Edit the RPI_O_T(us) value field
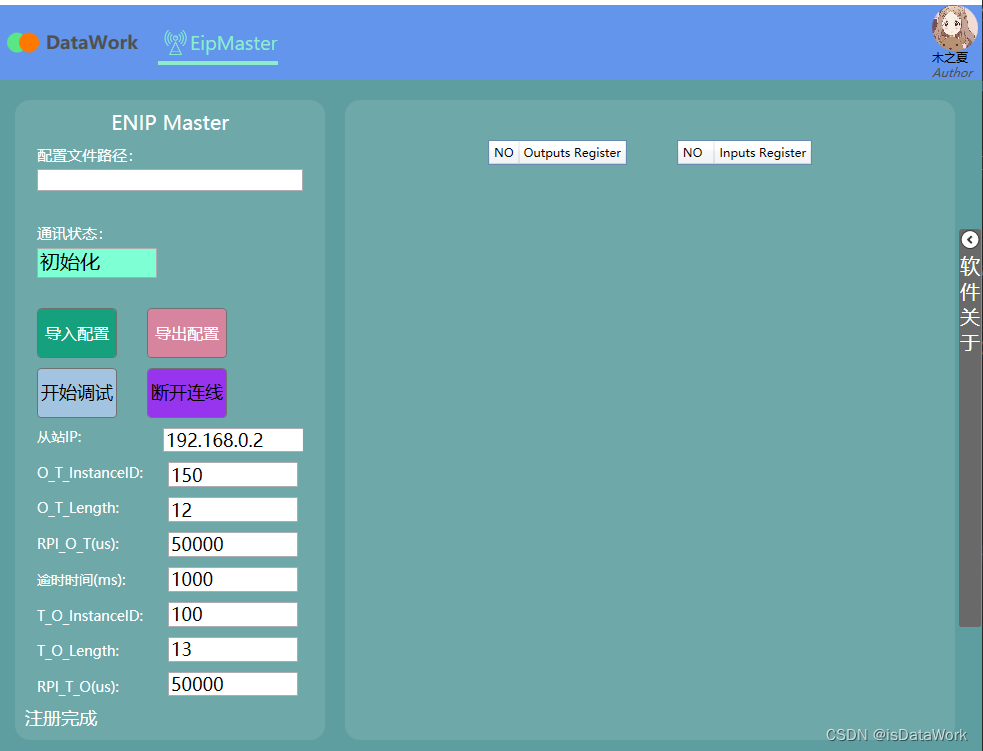983x751 pixels. 233,544
